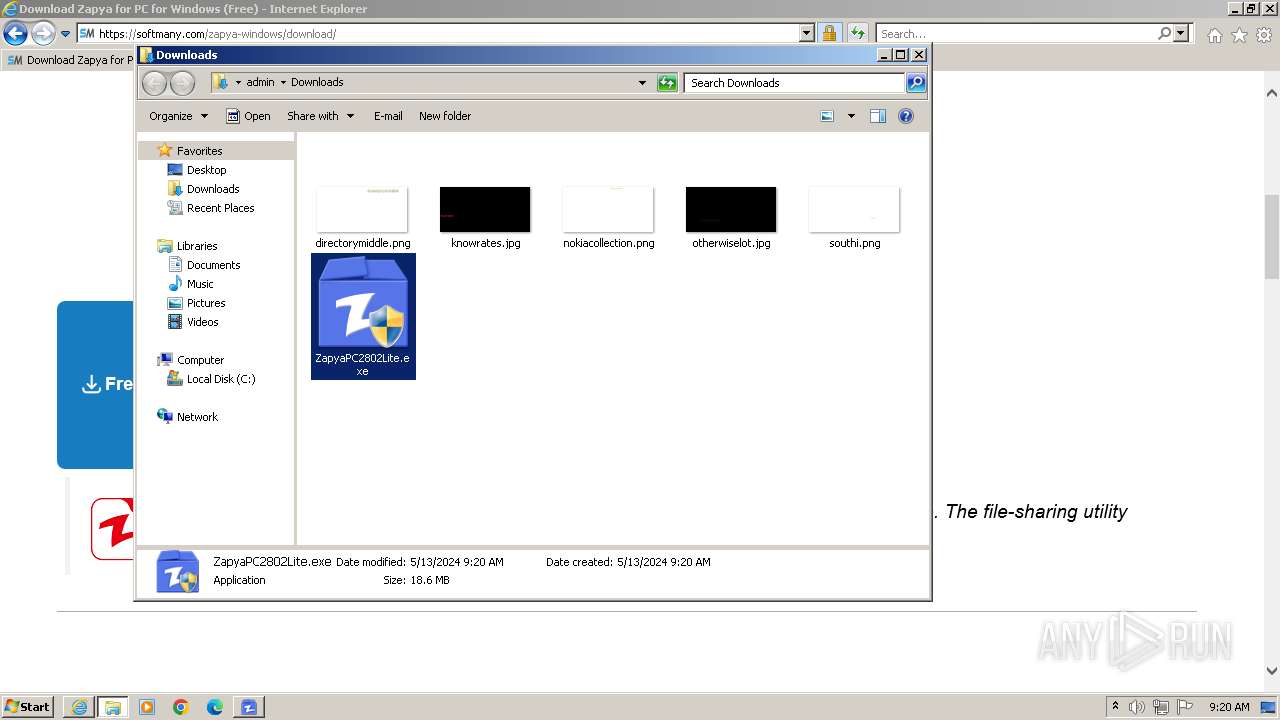The width and height of the screenshot is (1280, 720).
Task: Click the security lock icon in IE
Action: point(829,33)
